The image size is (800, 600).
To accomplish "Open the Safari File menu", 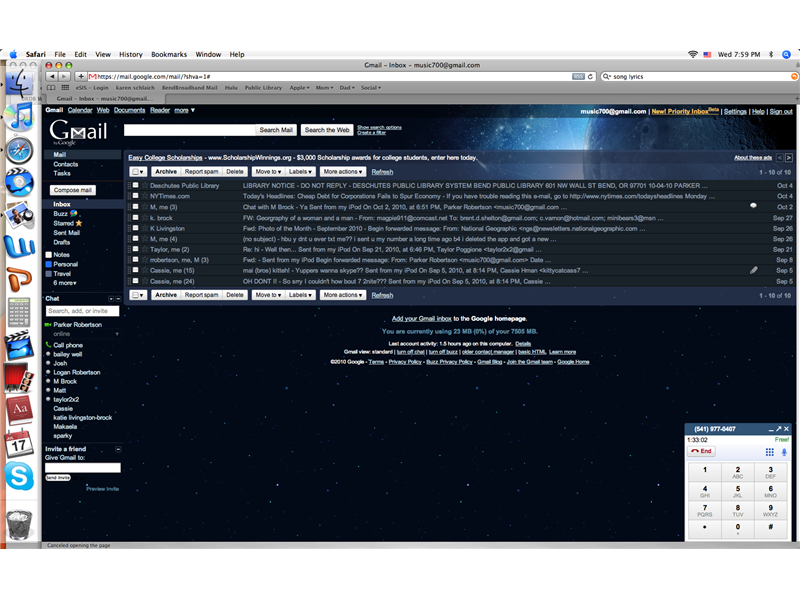I will [60, 54].
